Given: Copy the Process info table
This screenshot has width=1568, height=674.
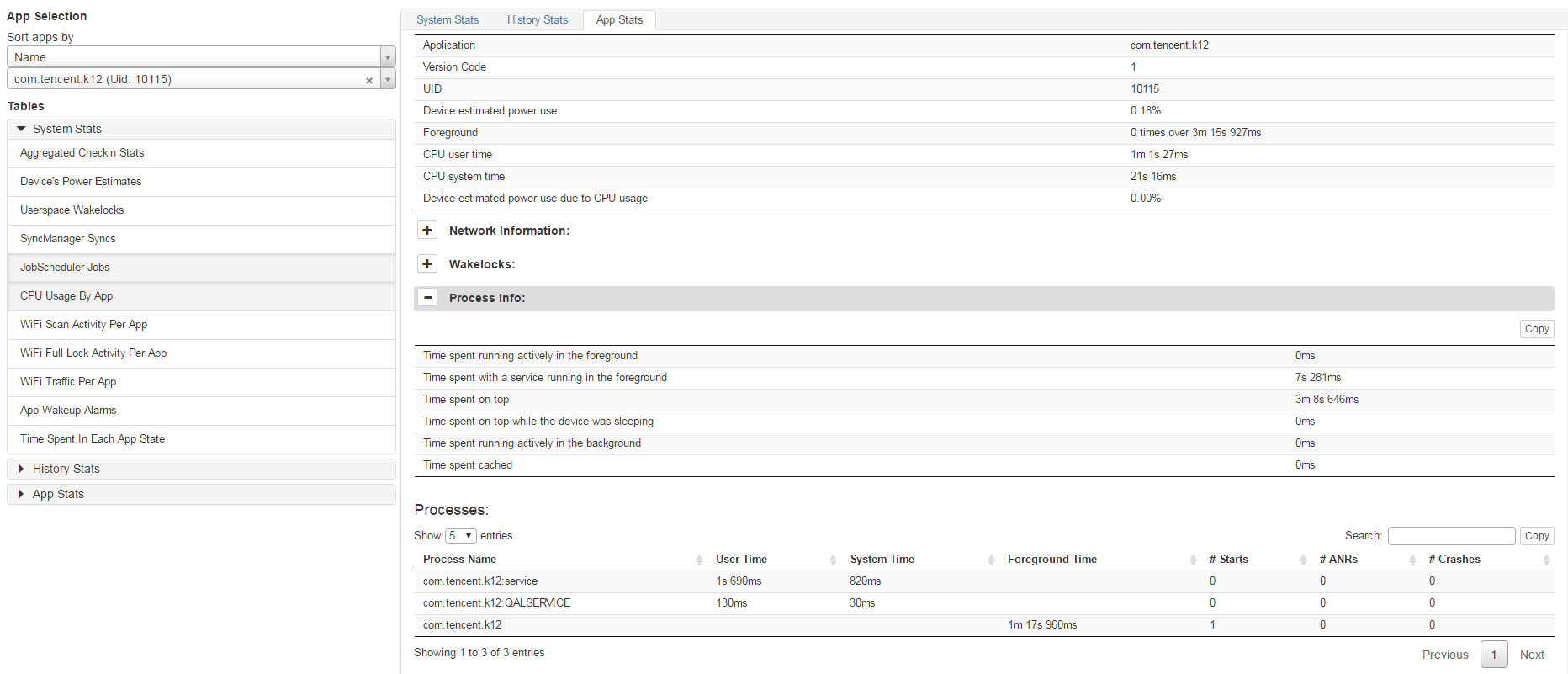Looking at the screenshot, I should tap(1537, 329).
